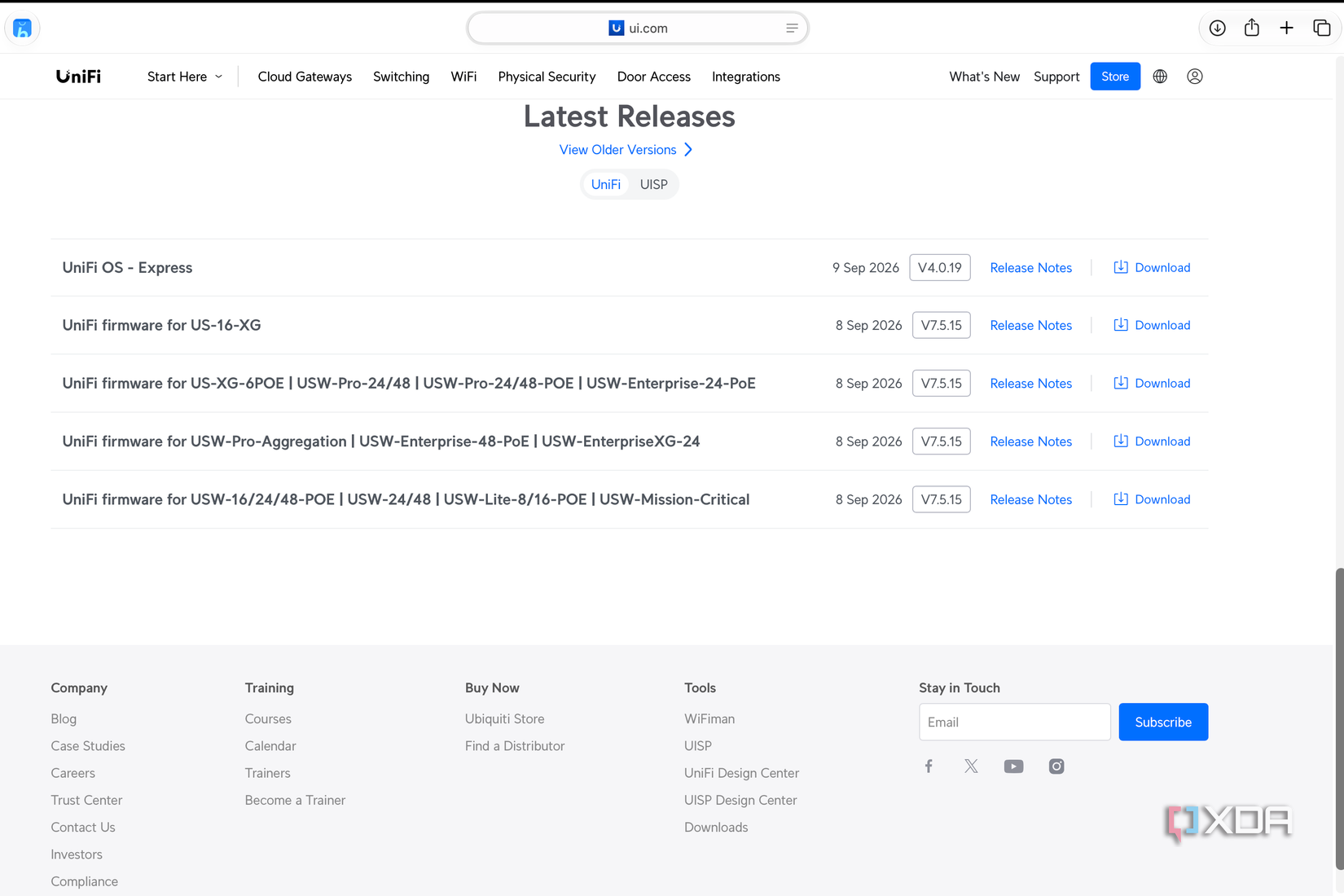The height and width of the screenshot is (896, 1344).
Task: Open Careers footer link
Action: (73, 773)
